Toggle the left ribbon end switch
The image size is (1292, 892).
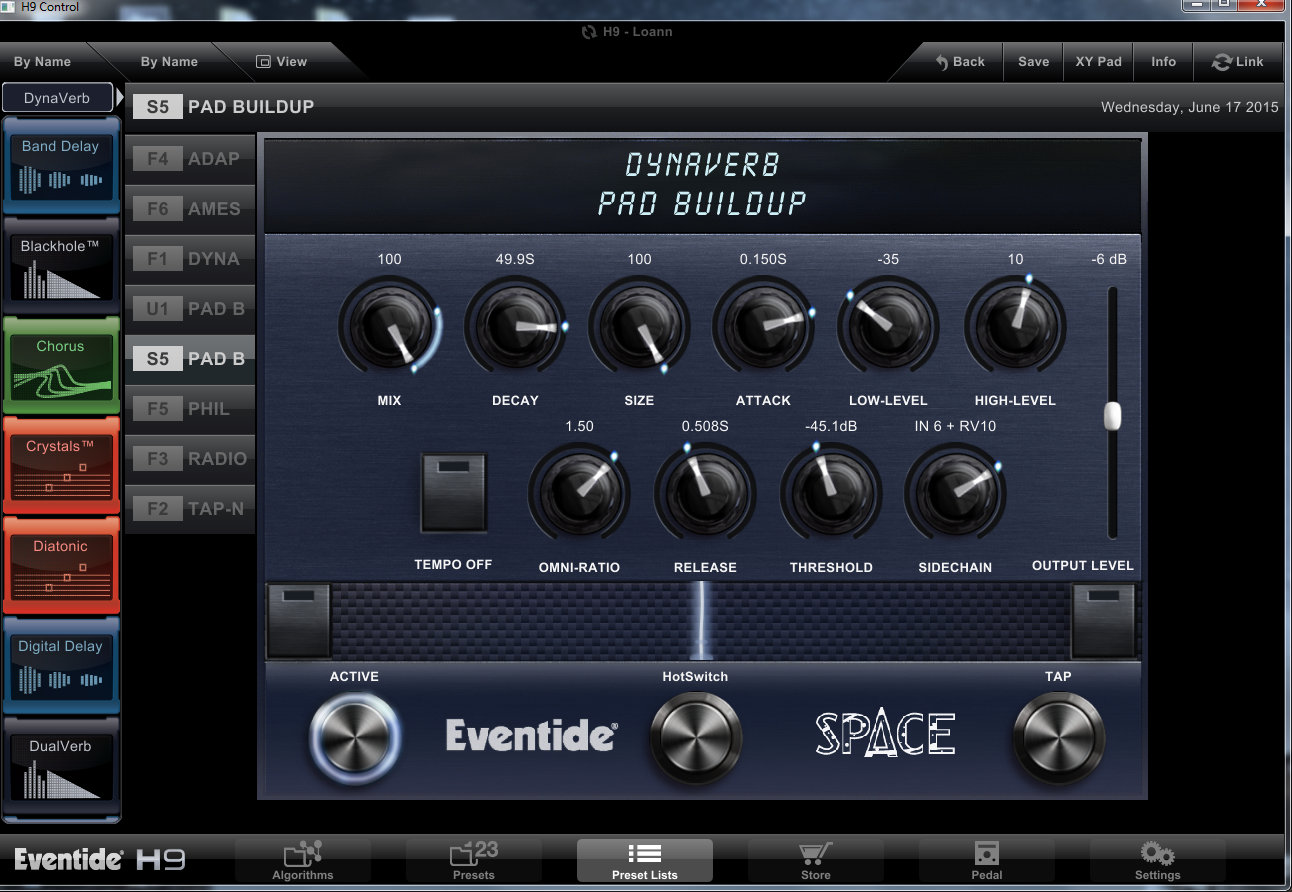coord(298,620)
